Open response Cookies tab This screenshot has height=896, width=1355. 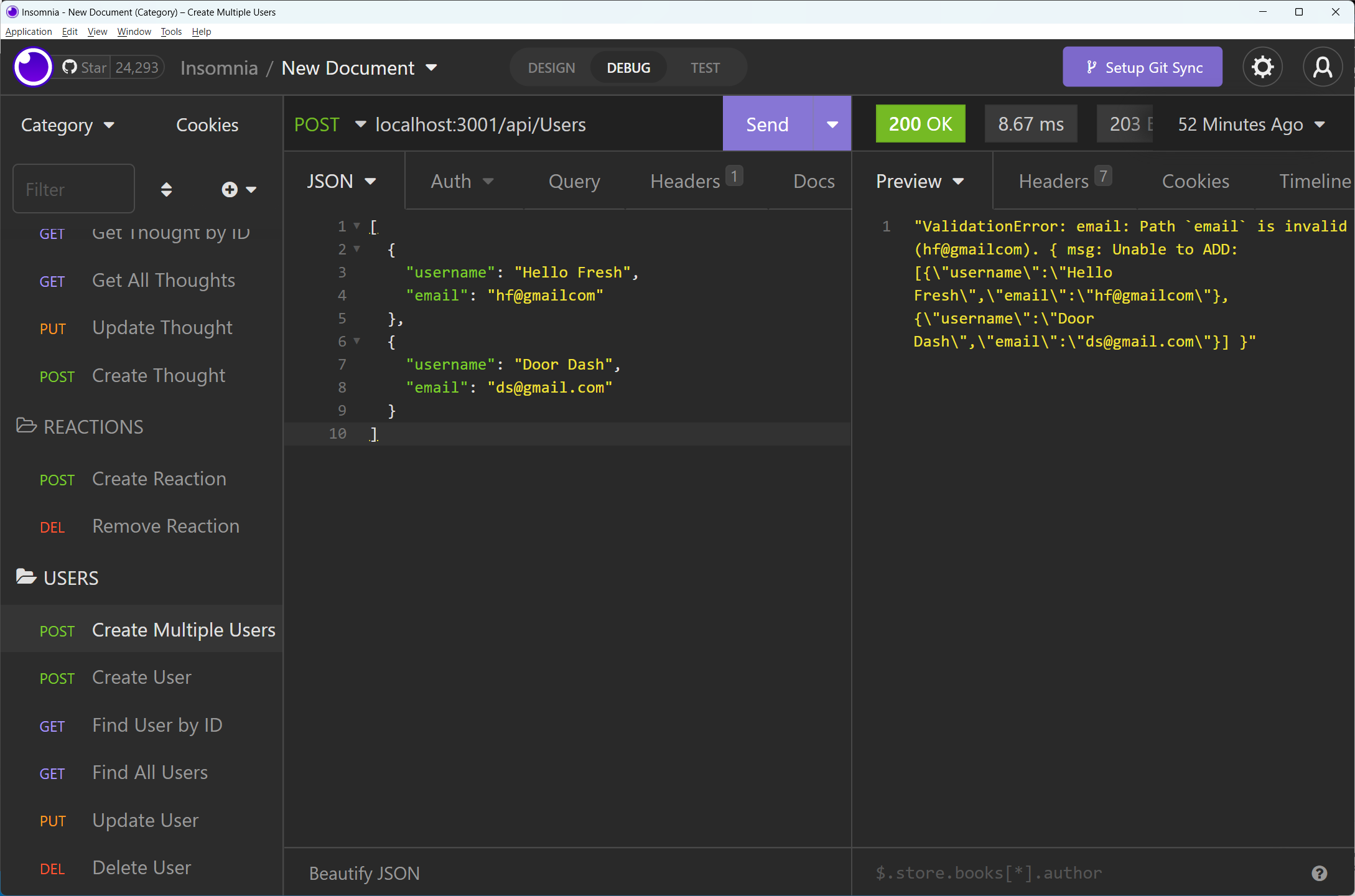point(1195,181)
